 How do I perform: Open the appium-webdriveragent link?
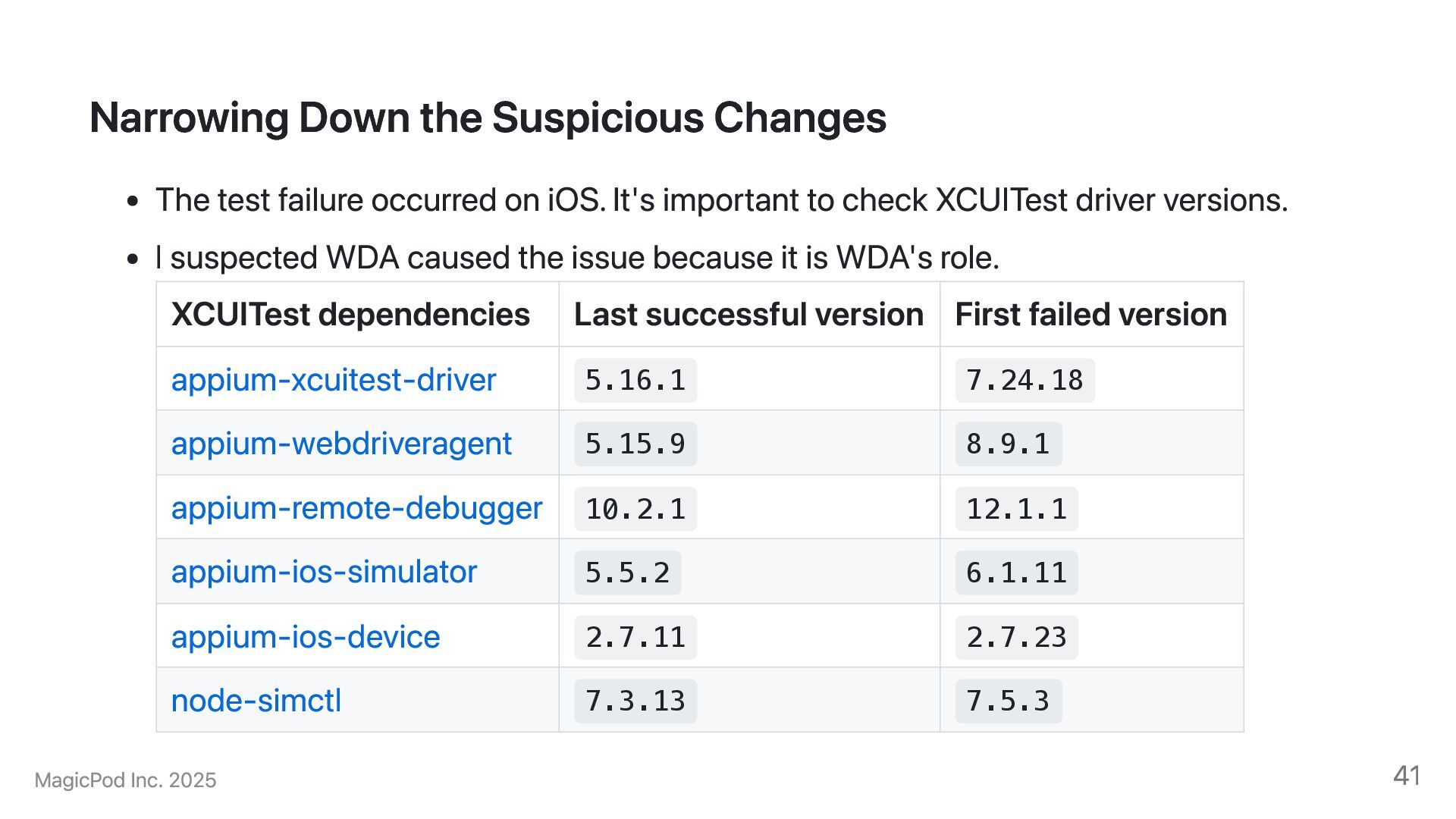(x=341, y=444)
